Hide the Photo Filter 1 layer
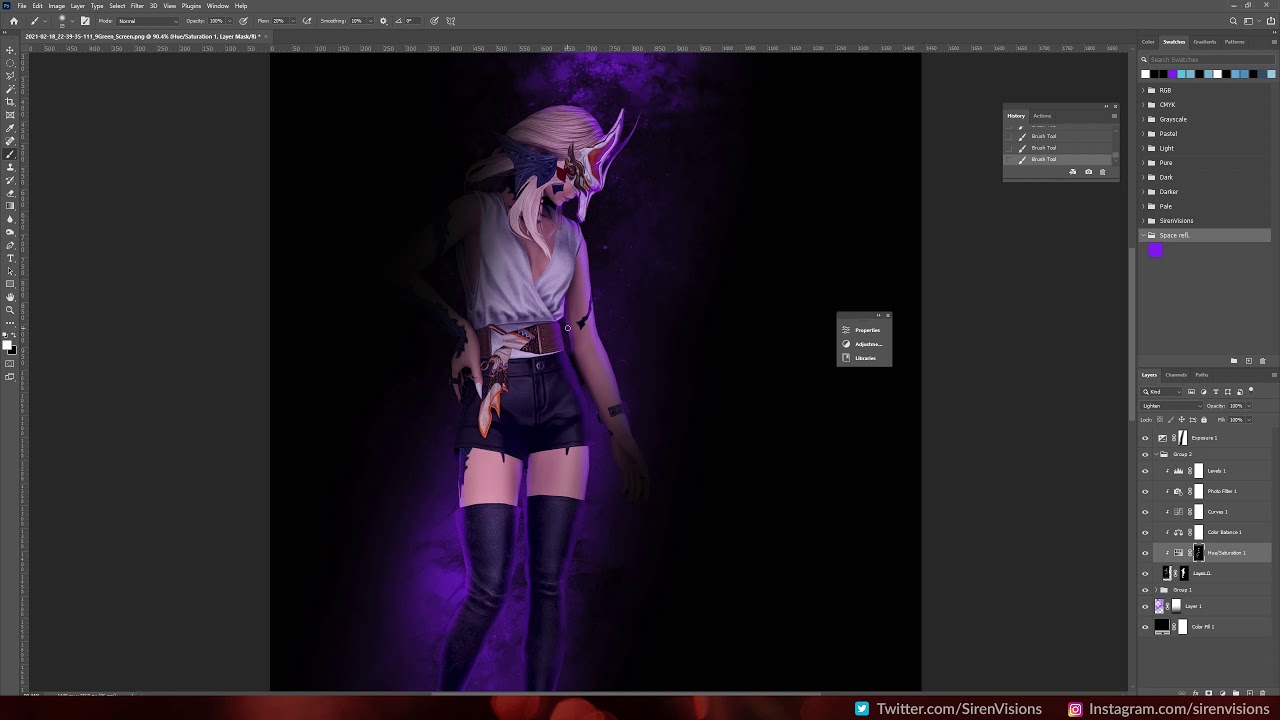The image size is (1280, 720). (1145, 491)
